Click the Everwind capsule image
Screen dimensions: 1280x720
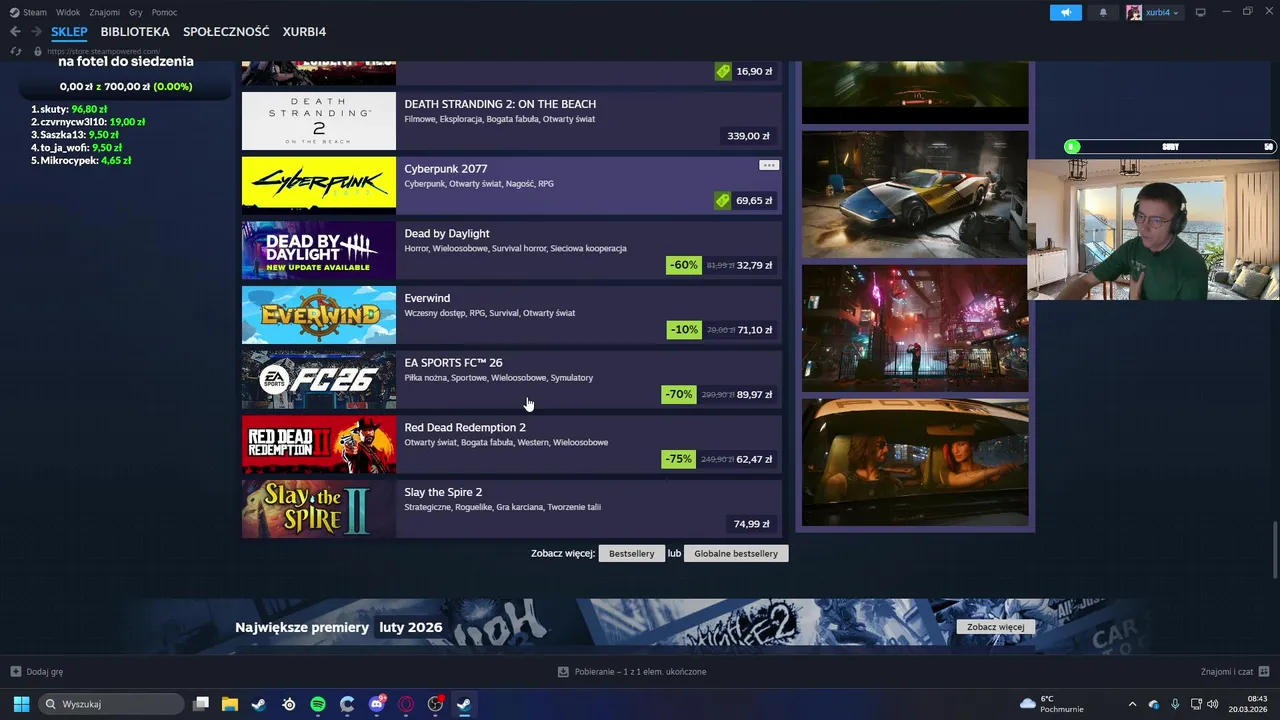pyautogui.click(x=319, y=315)
